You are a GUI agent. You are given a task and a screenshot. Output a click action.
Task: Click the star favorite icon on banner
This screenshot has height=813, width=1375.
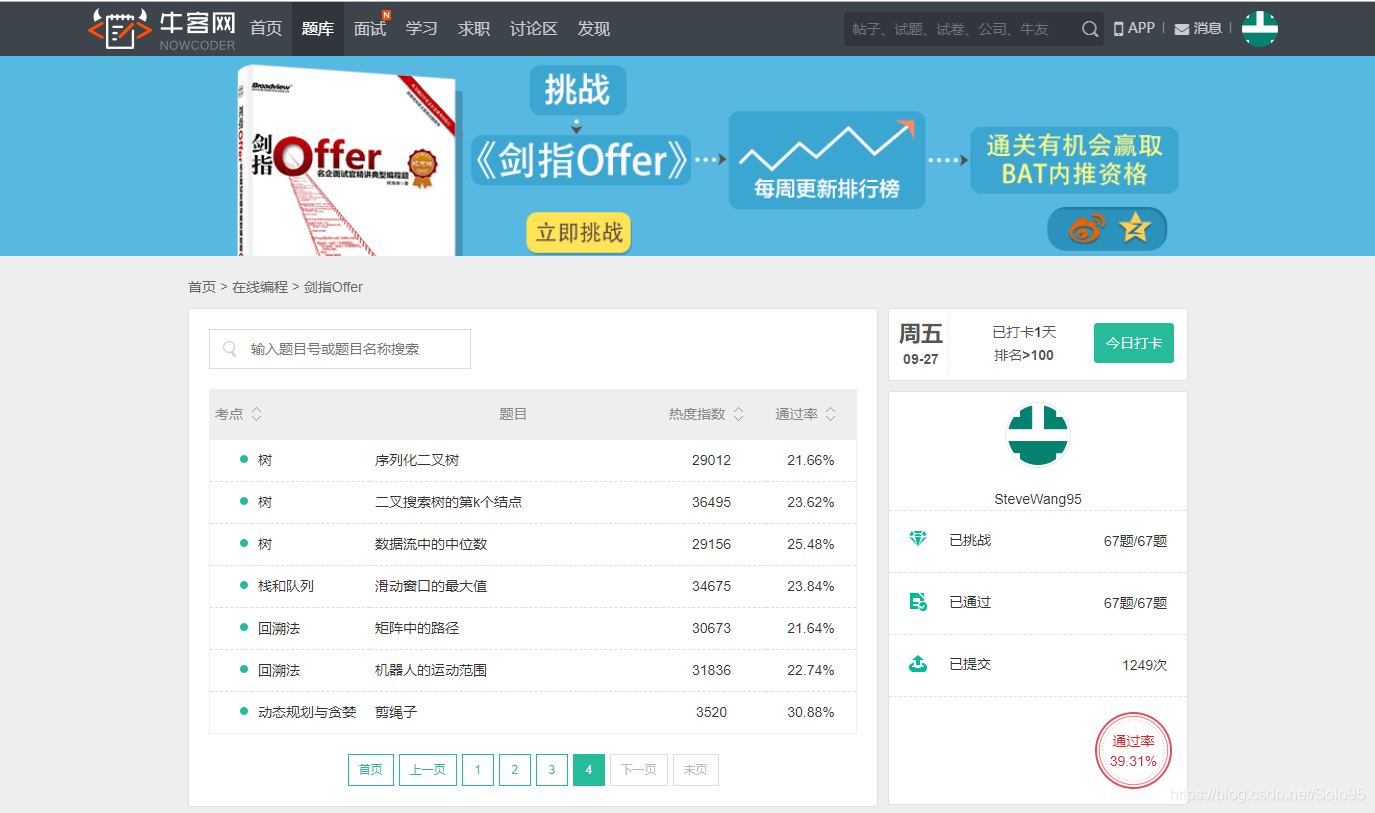click(x=1135, y=228)
